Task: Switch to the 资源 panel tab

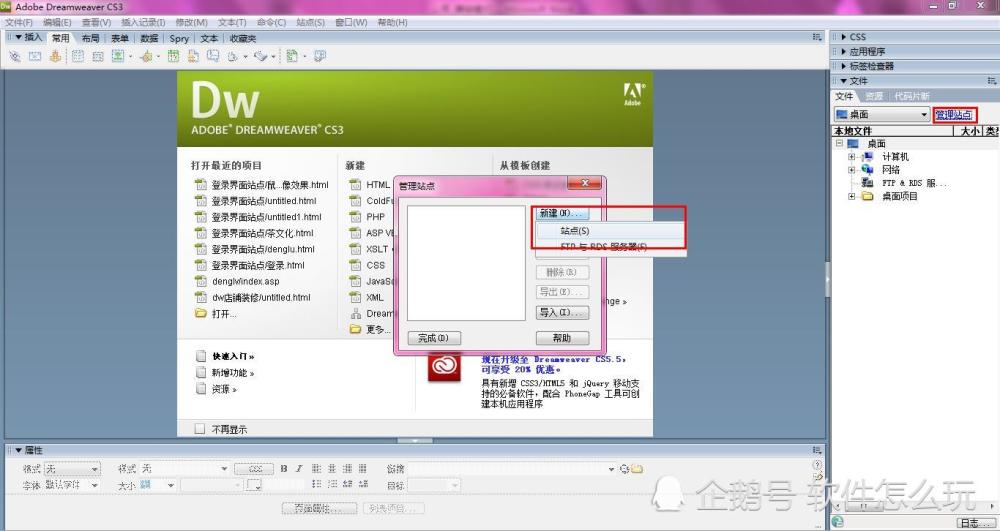Action: pyautogui.click(x=874, y=96)
